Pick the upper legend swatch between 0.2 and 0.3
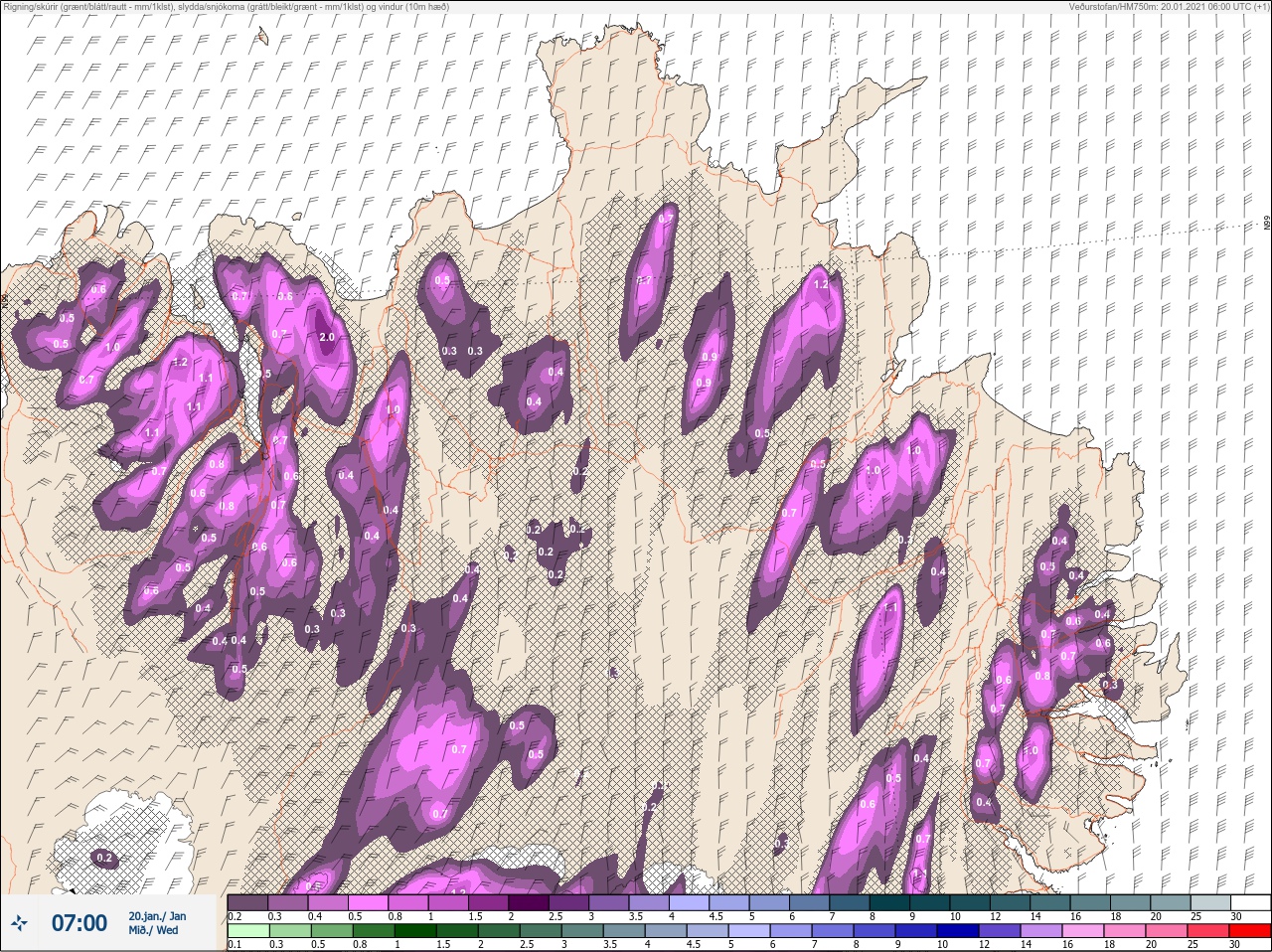This screenshot has height=952, width=1272. (248, 902)
